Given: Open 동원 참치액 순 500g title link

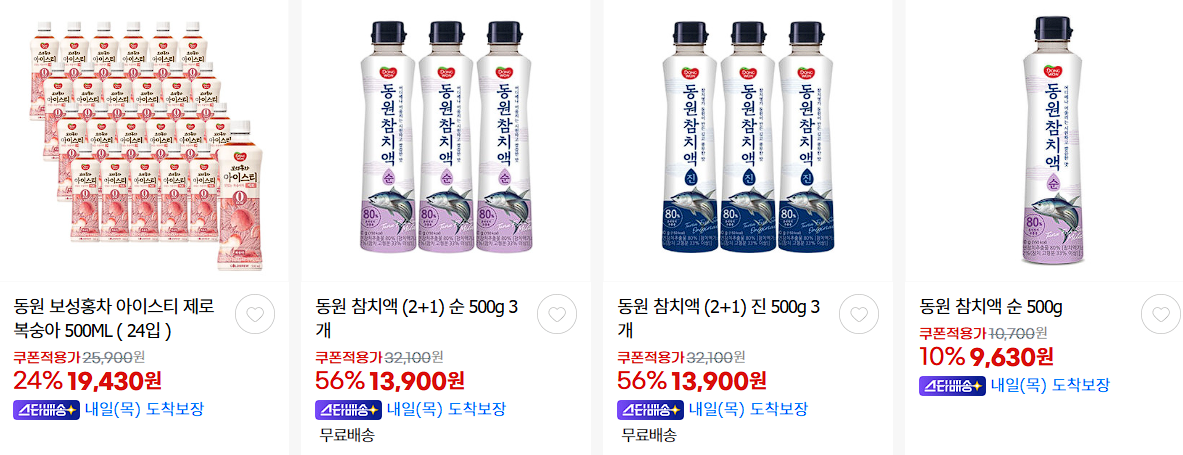Looking at the screenshot, I should click(x=991, y=307).
